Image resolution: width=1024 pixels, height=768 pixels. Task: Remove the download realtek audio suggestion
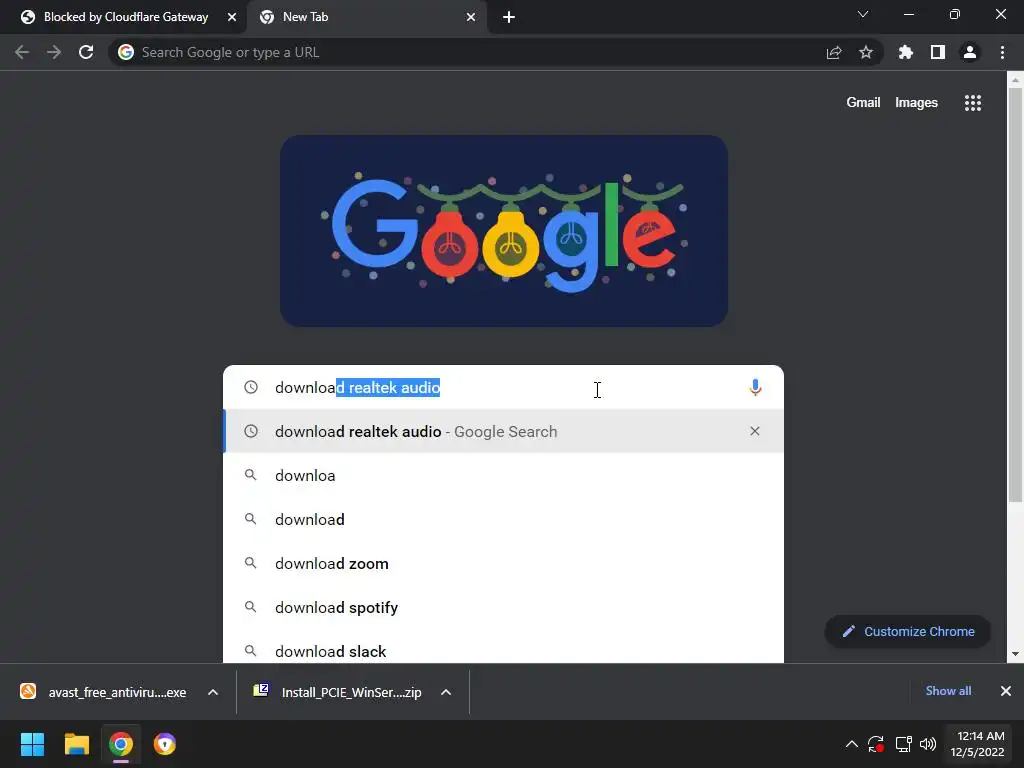(755, 431)
